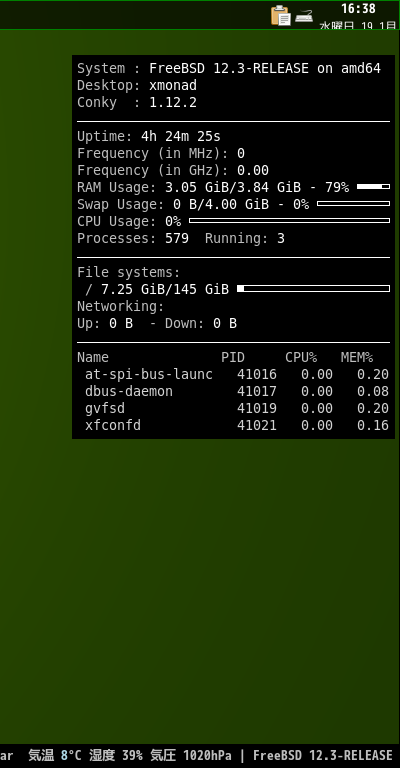Click FreeBSD 12.3-RELEASE in bottom status bar
Viewport: 400px width, 768px height.
tap(323, 755)
